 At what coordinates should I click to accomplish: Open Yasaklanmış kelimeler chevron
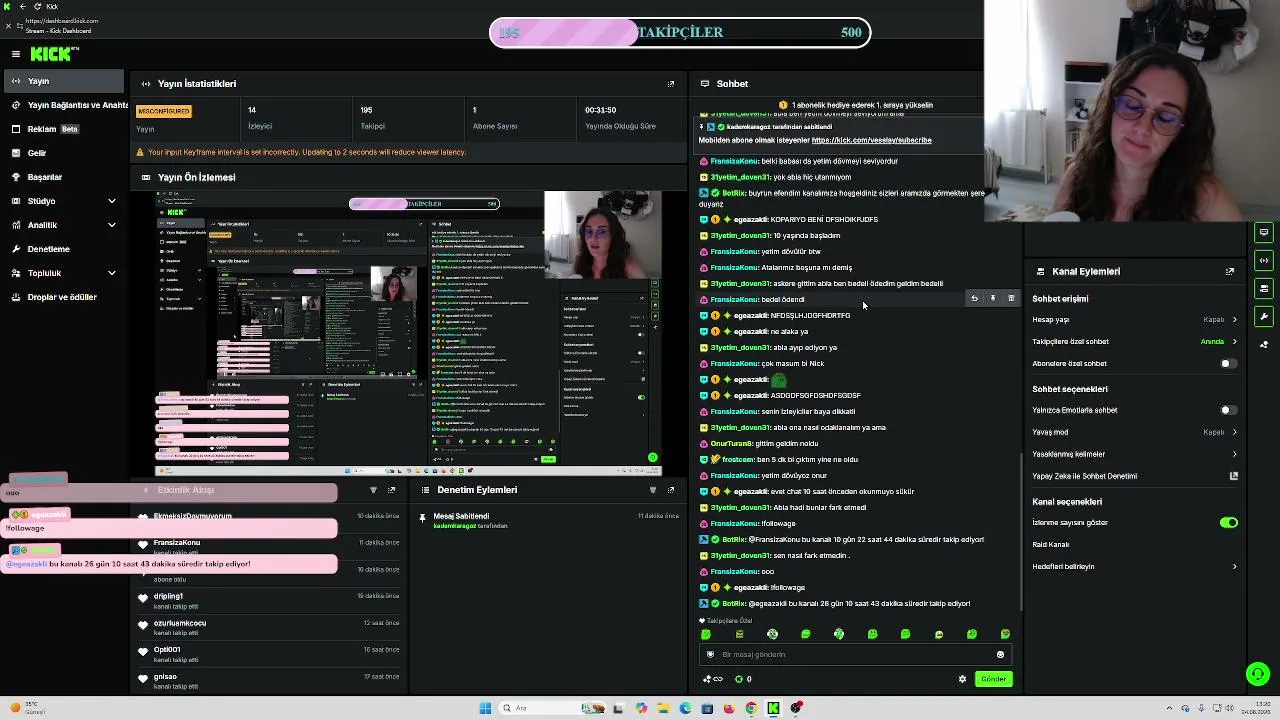click(1234, 454)
